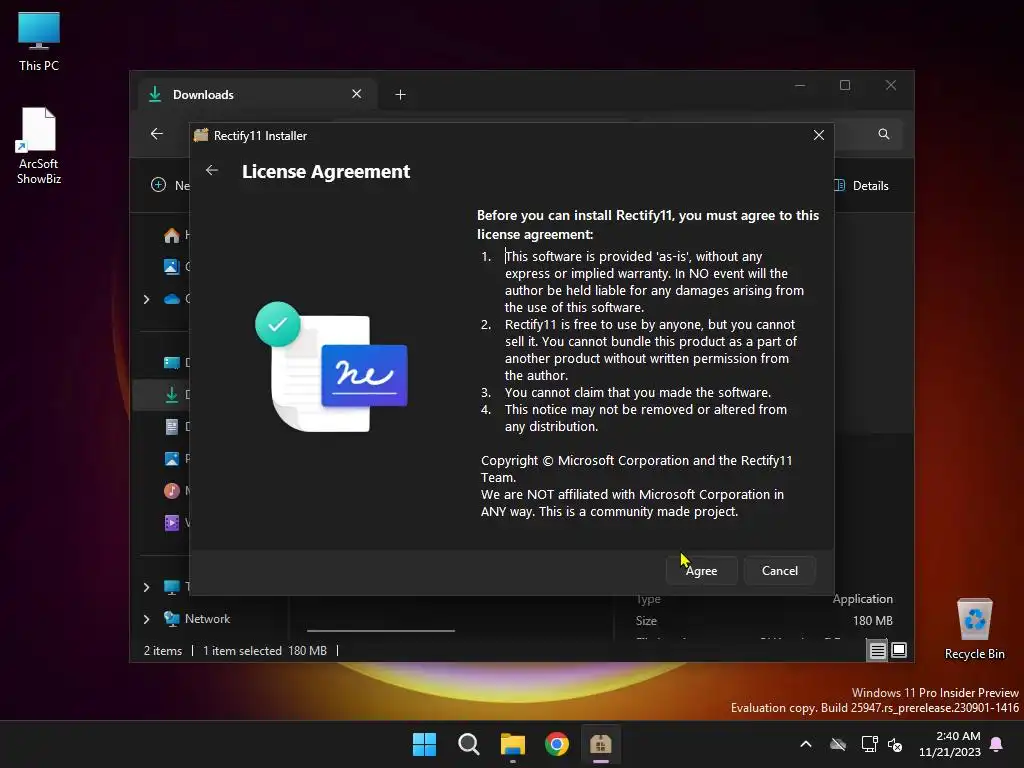Image resolution: width=1024 pixels, height=768 pixels.
Task: Maximize the File Explorer window
Action: (x=845, y=86)
